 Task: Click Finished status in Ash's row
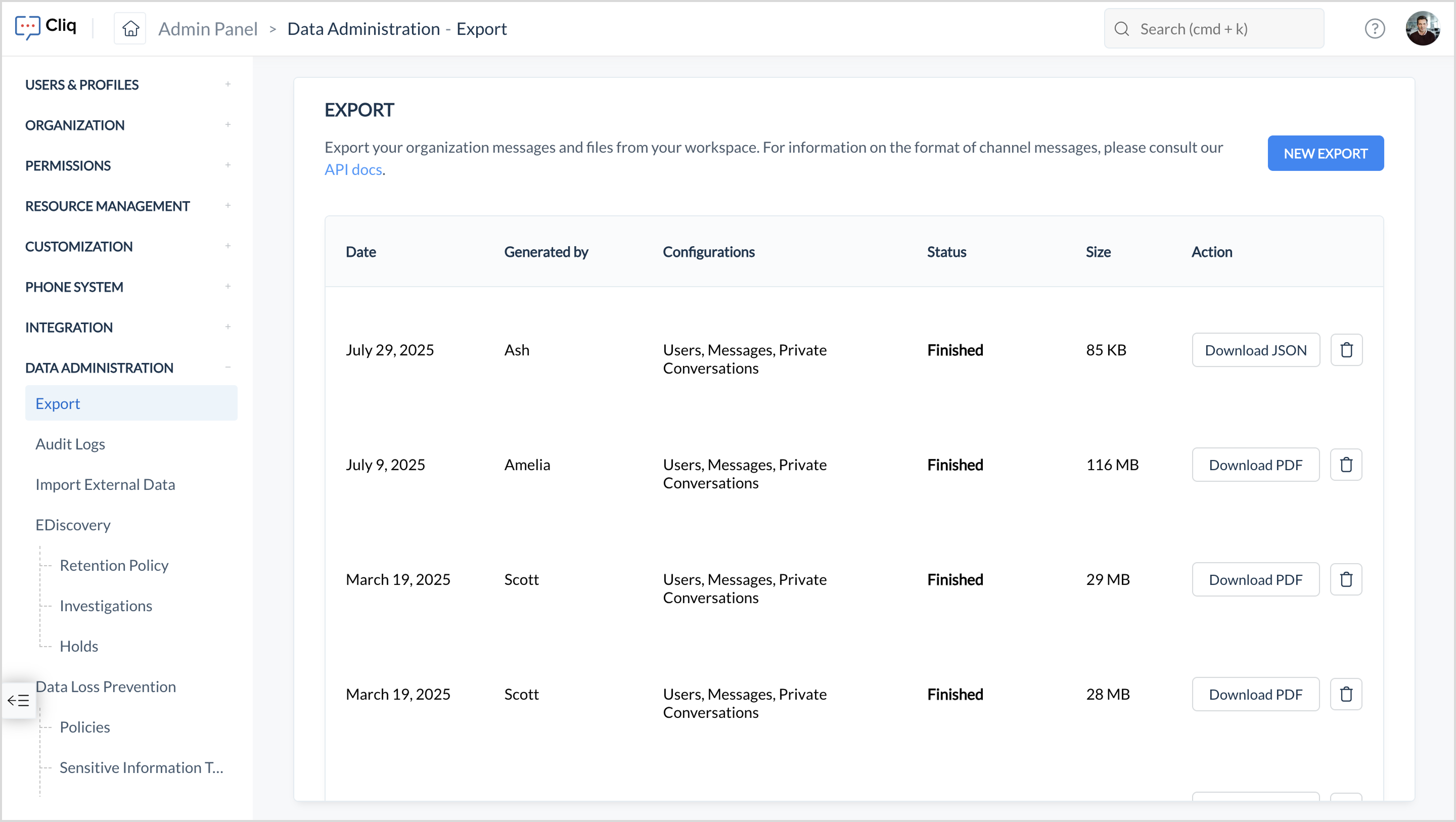coord(955,350)
